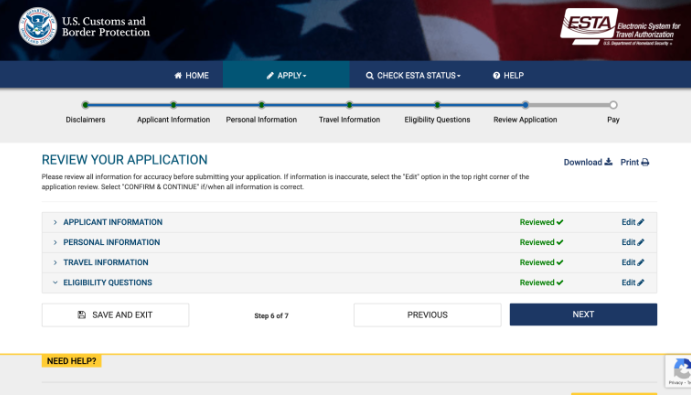Click the Pay progress step circle
691x397 pixels.
point(613,105)
